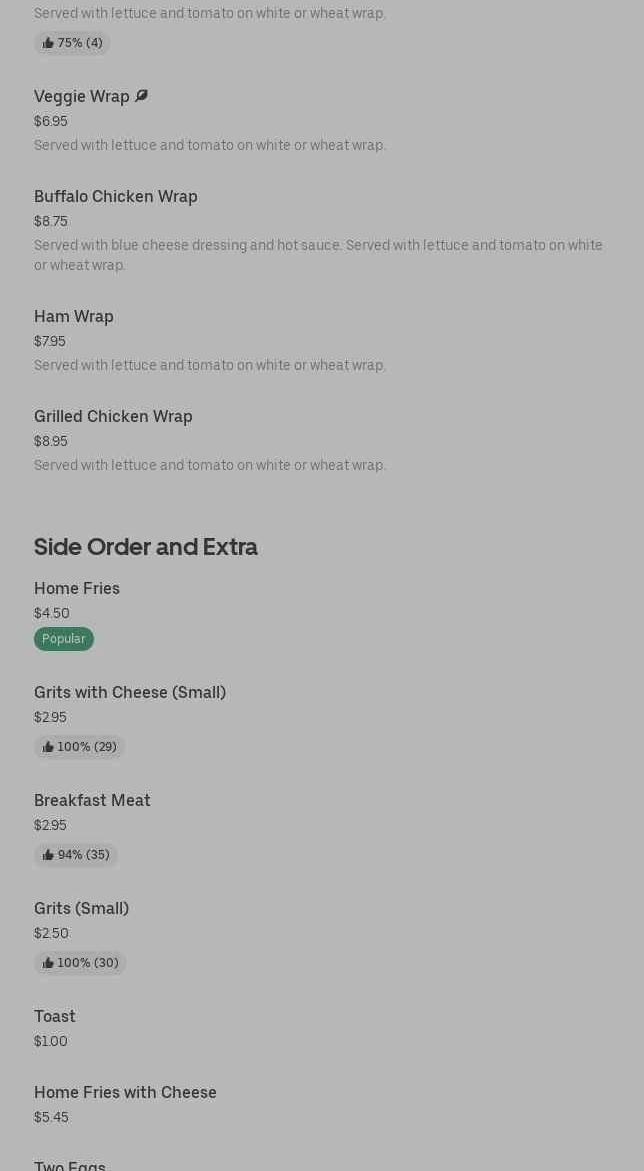Viewport: 644px width, 1171px height.
Task: Click the vegetarian leaf icon beside Veggie Wrap
Action: tap(141, 96)
